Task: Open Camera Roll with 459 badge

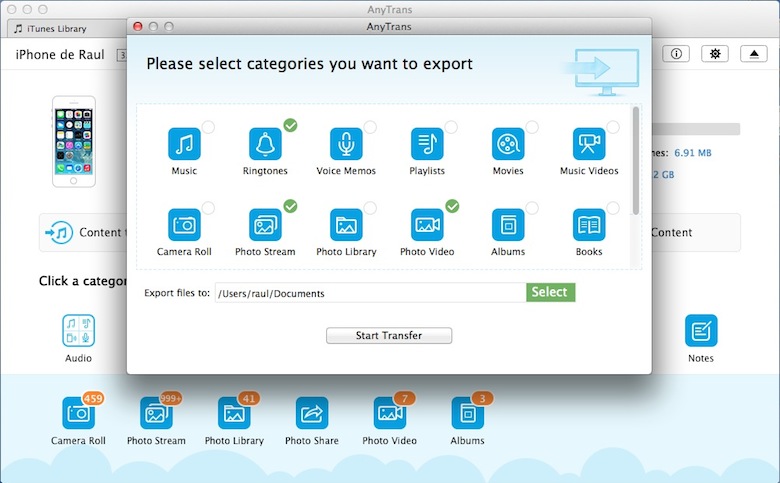Action: (x=79, y=413)
